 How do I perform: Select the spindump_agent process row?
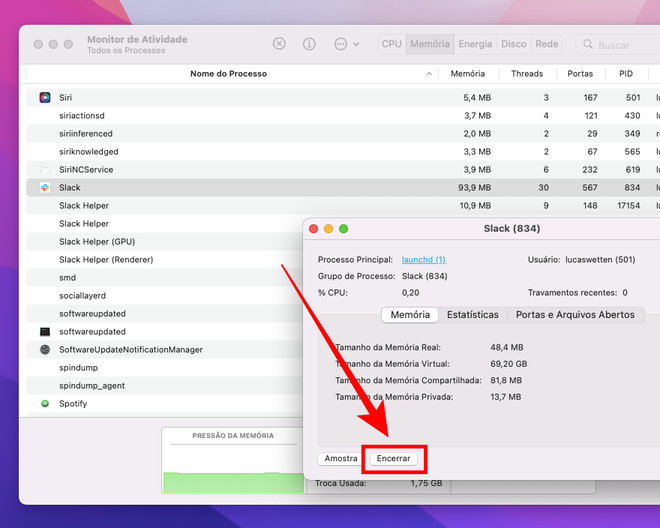click(165, 386)
